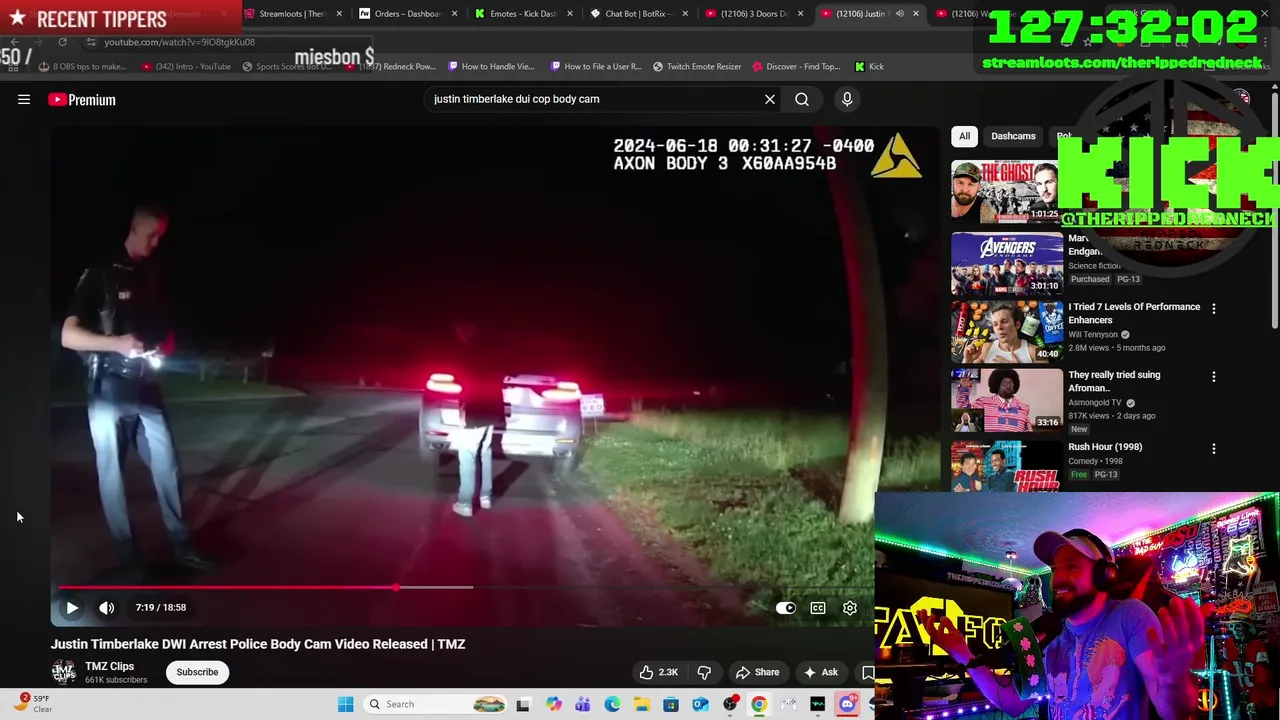
Task: Open 'Discover - Find Top...' bookmark
Action: [796, 67]
